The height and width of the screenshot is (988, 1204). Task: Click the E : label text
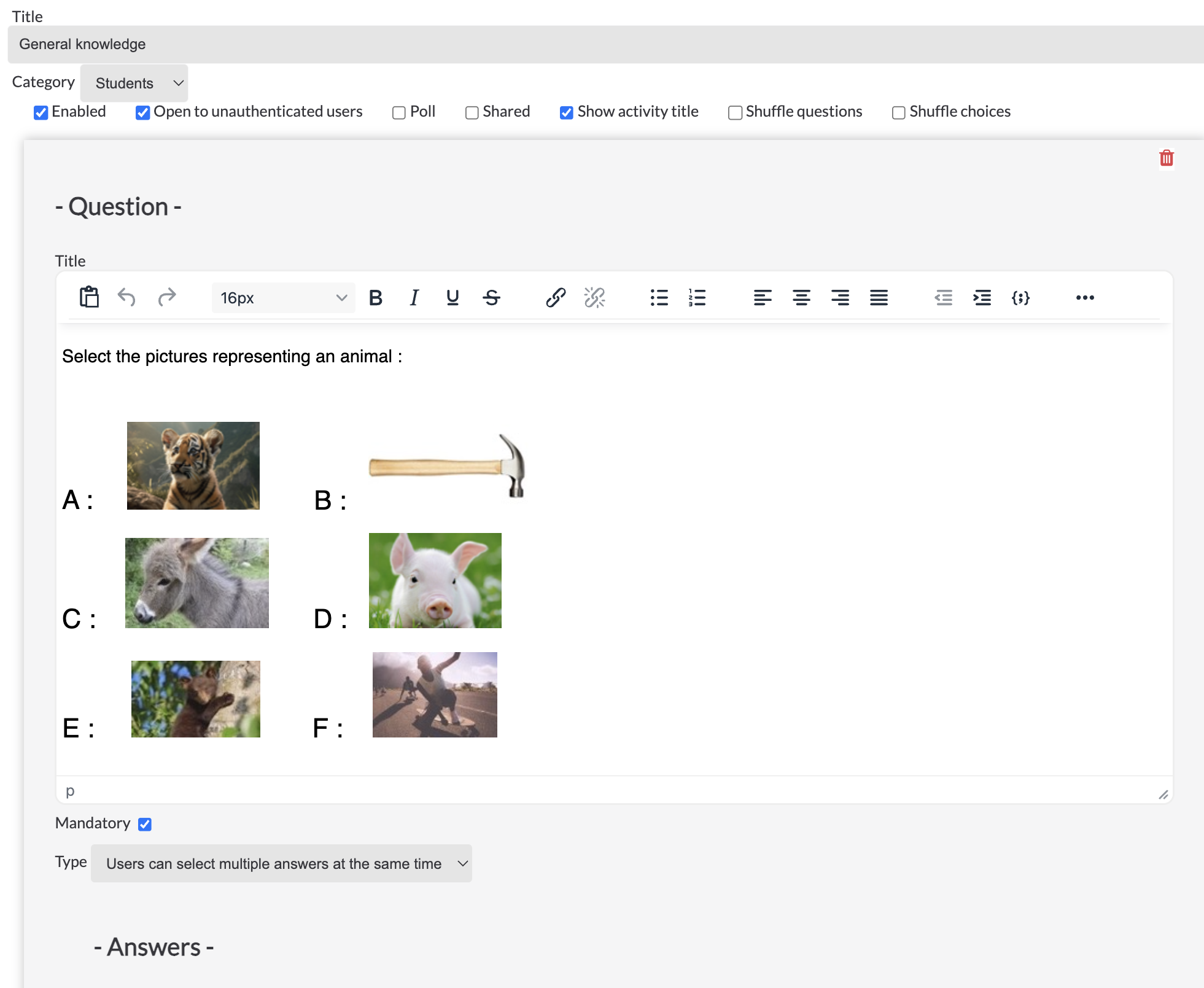79,728
